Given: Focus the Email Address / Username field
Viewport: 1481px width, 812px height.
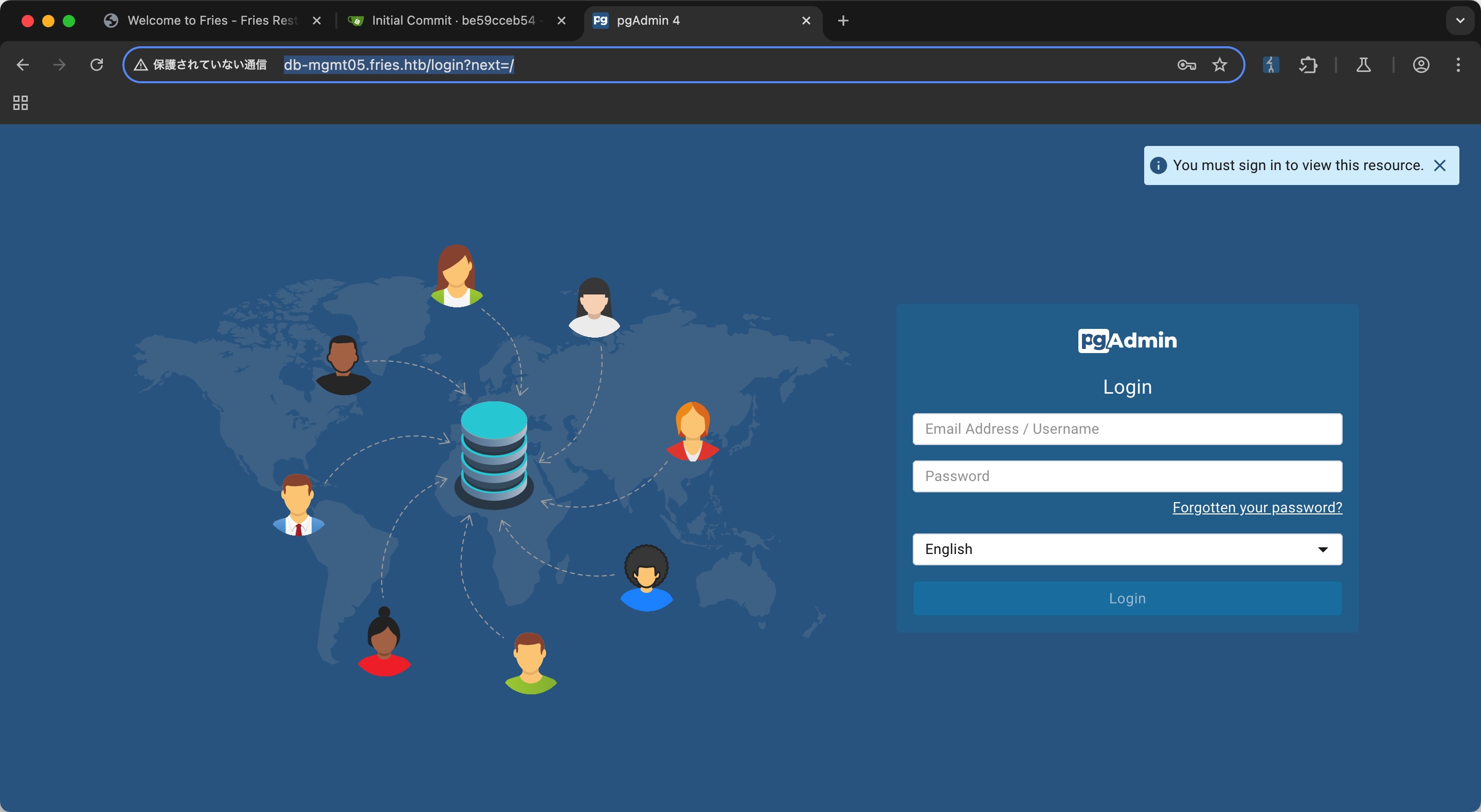Looking at the screenshot, I should 1127,429.
